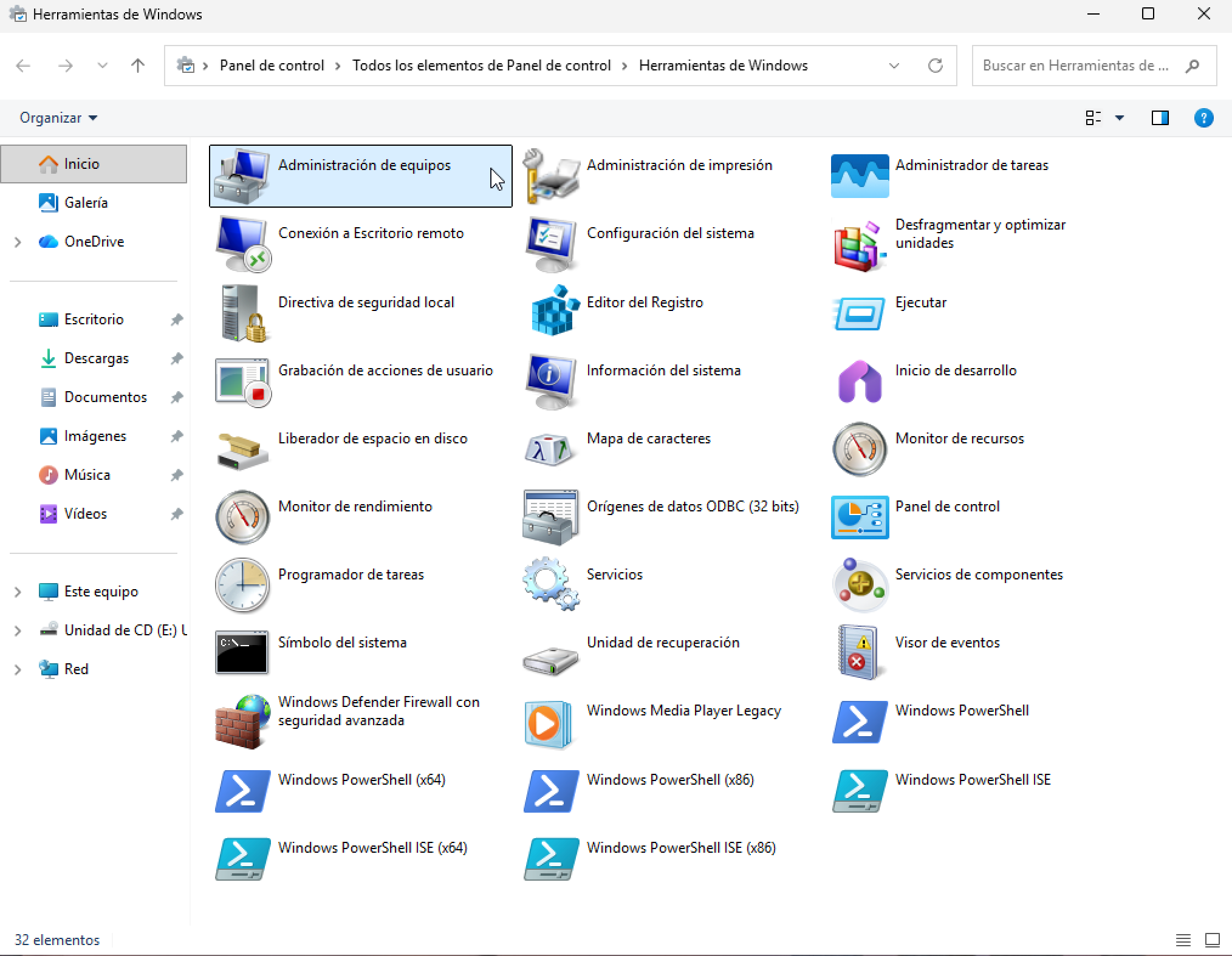This screenshot has height=956, width=1232.
Task: Expand the OneDrive tree node
Action: point(18,242)
